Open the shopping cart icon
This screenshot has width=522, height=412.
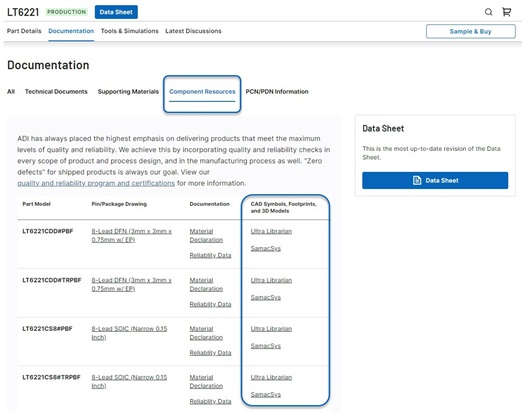coord(507,12)
